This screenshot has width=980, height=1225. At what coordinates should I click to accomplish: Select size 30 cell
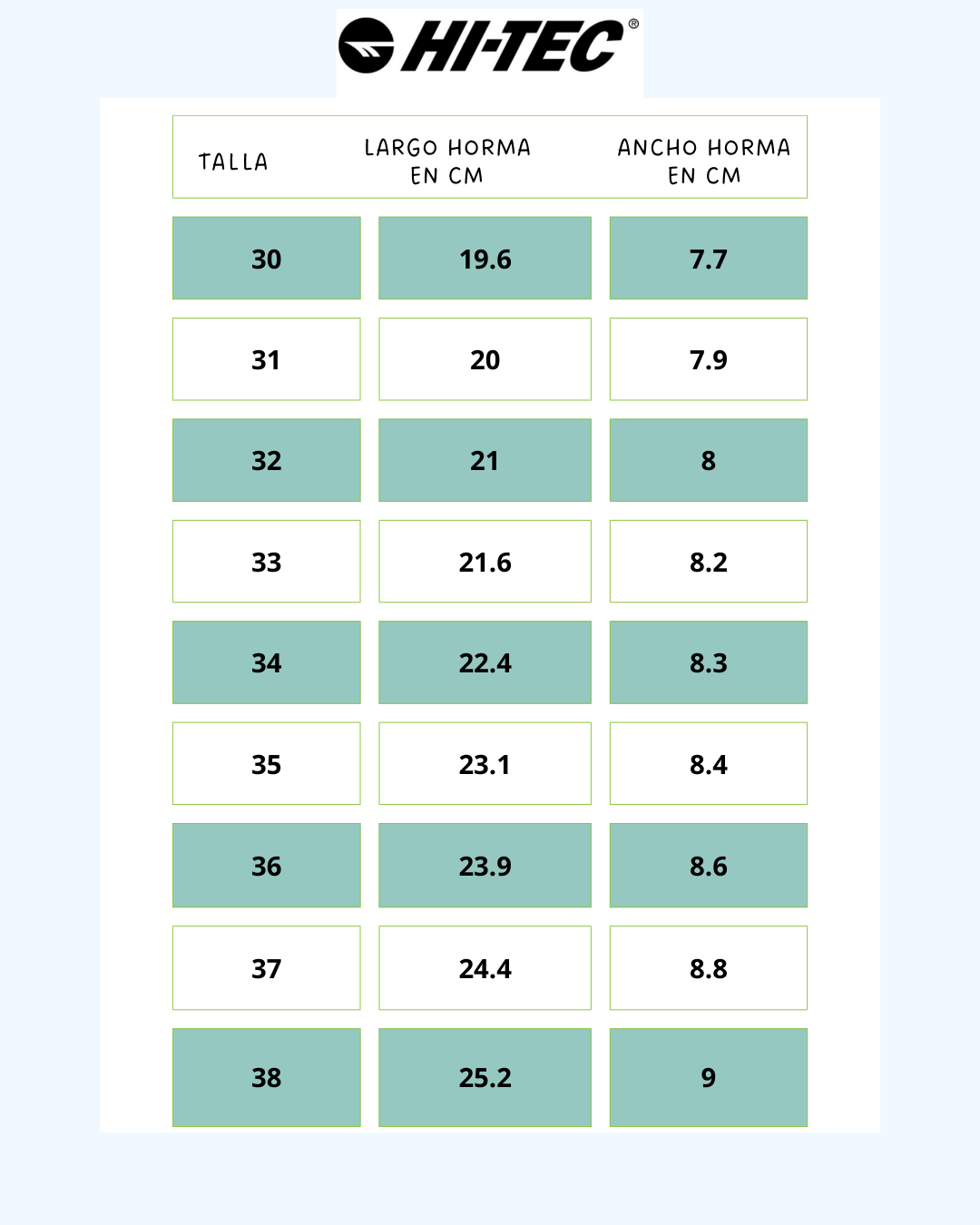click(x=267, y=259)
